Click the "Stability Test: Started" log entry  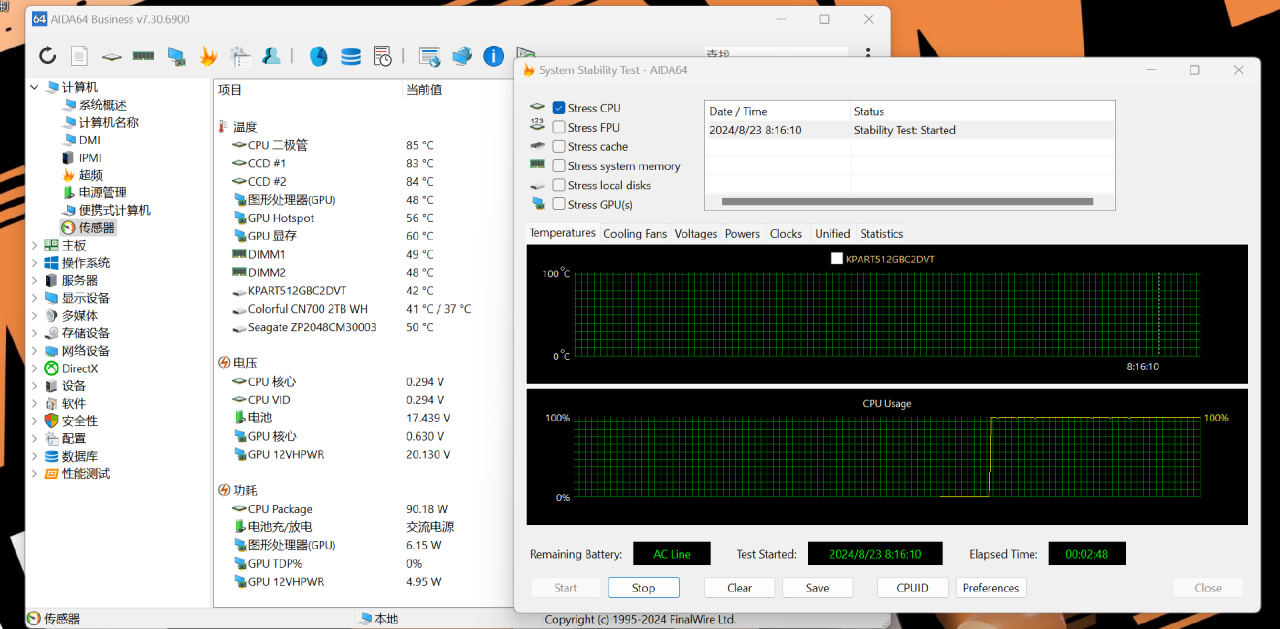point(905,130)
